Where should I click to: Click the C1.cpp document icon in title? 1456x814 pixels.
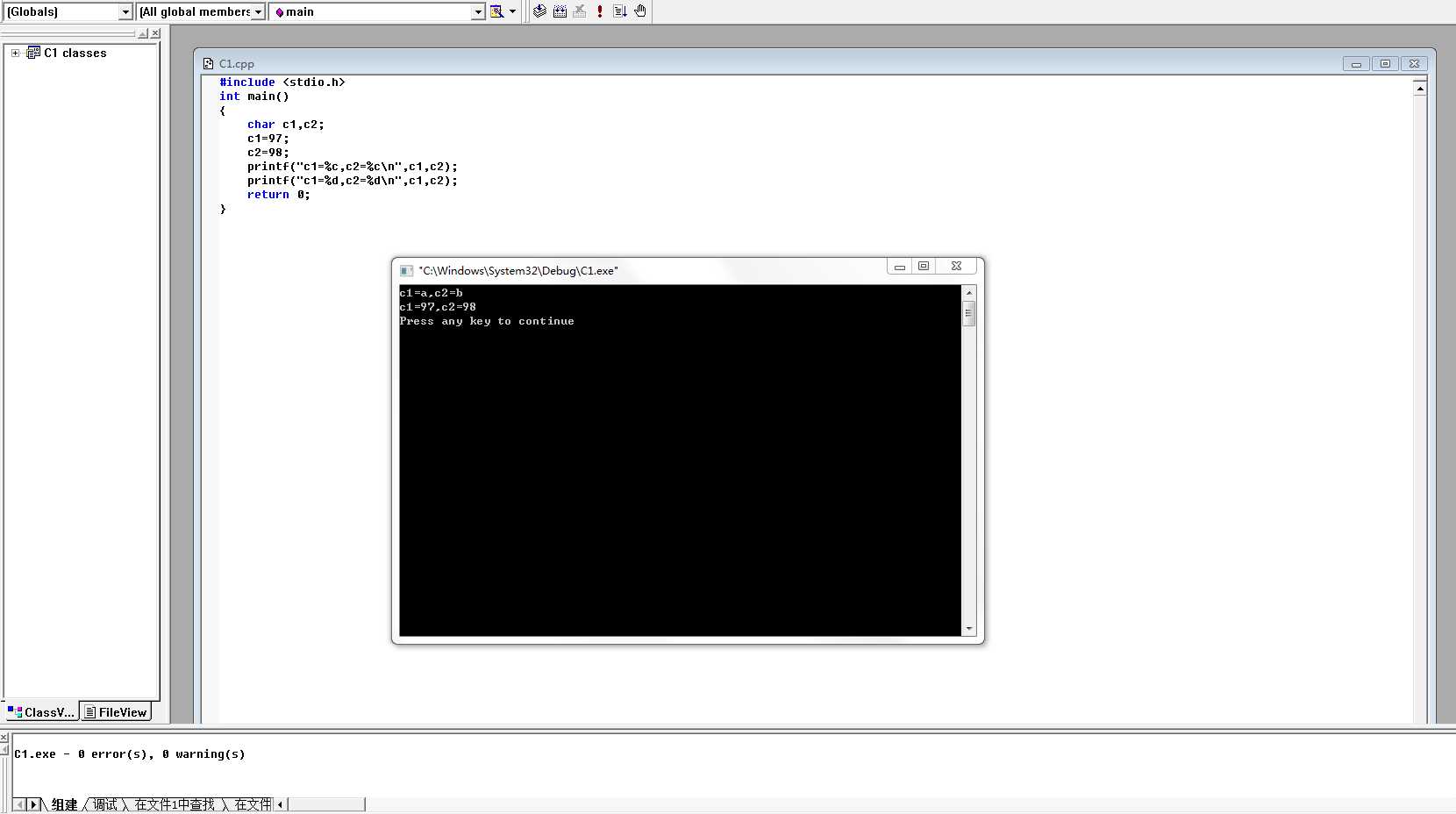point(208,63)
